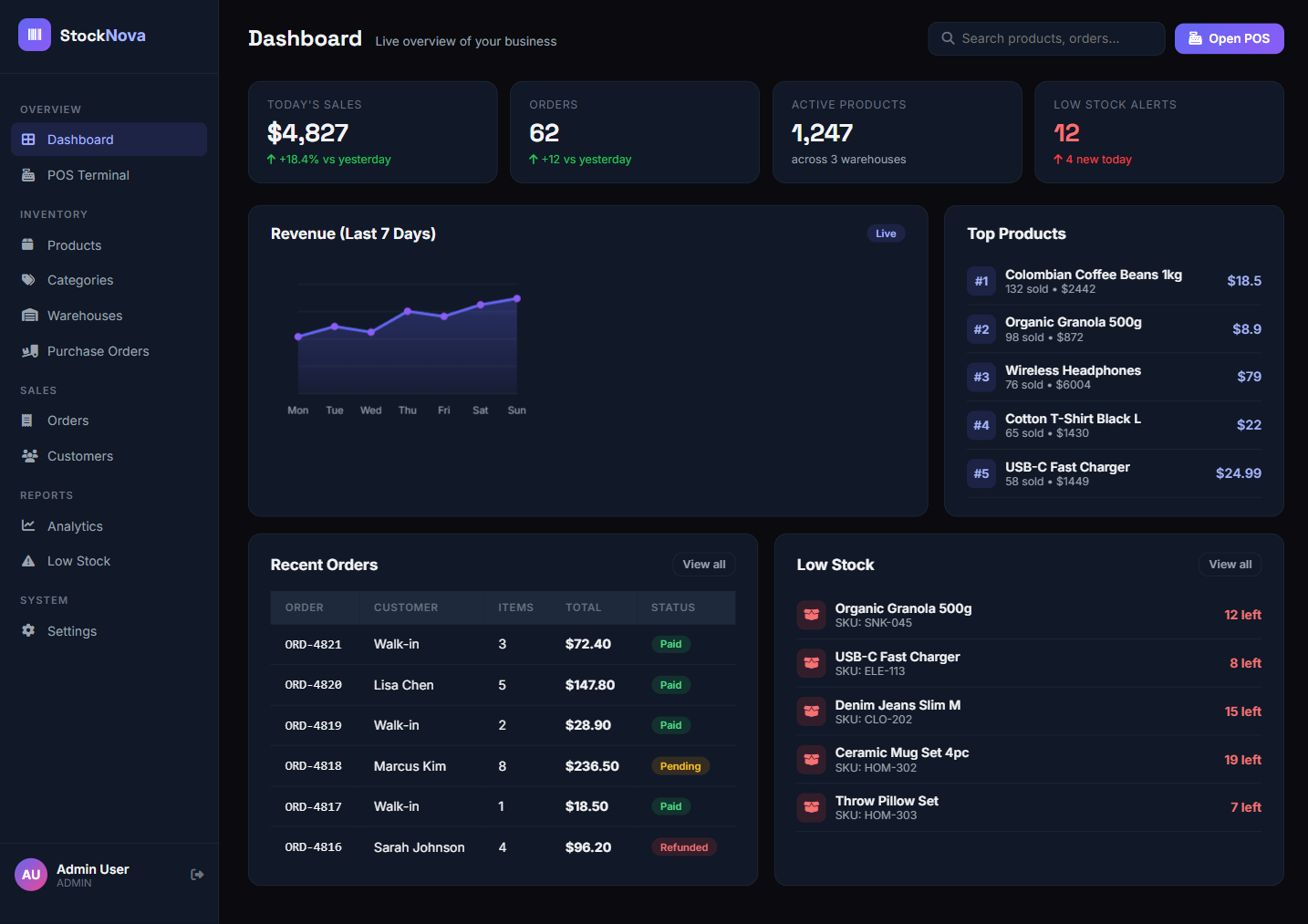Click the Dashboard grid icon in sidebar
Screen dimensions: 1308x924
(28, 140)
